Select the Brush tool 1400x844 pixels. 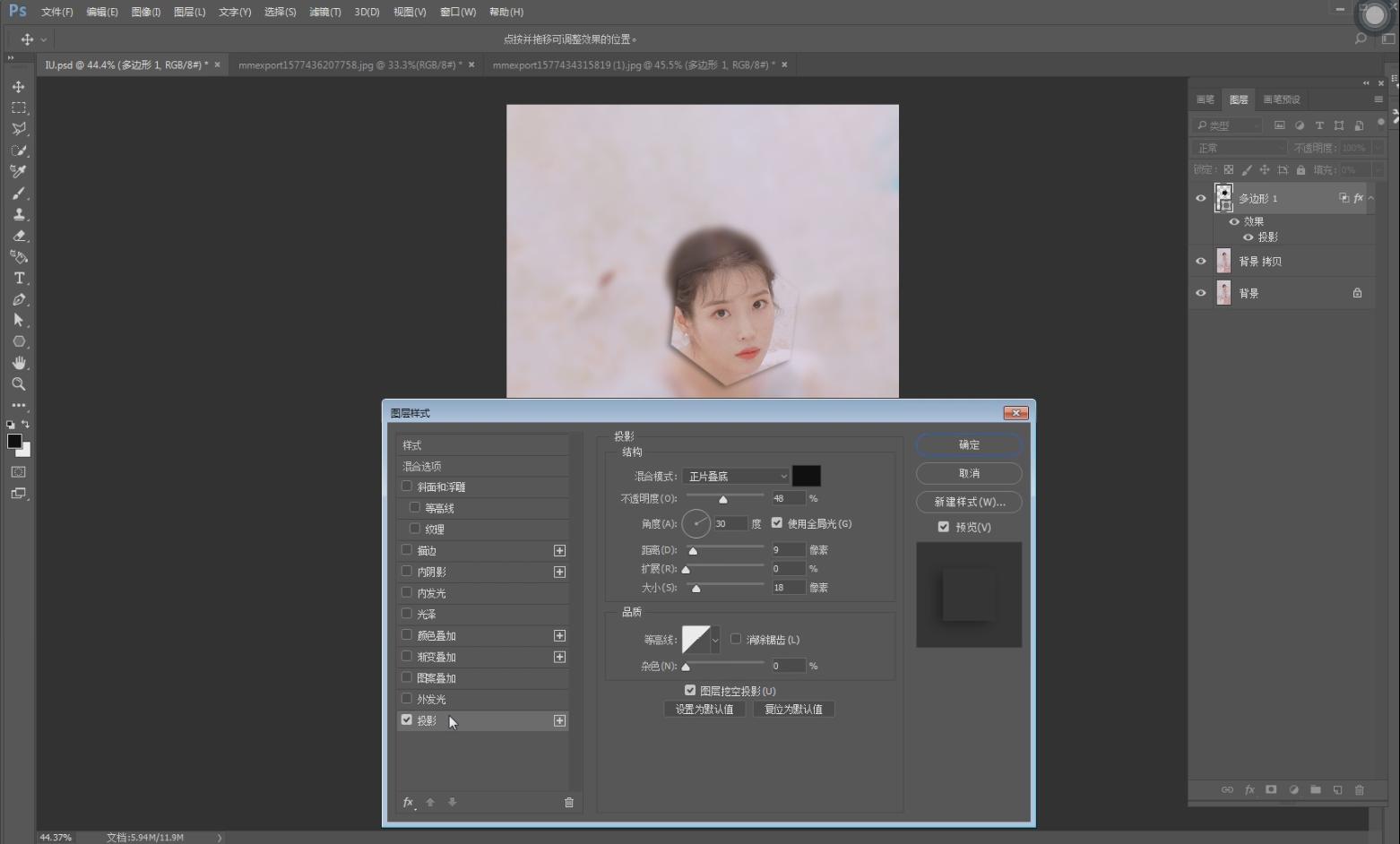18,194
